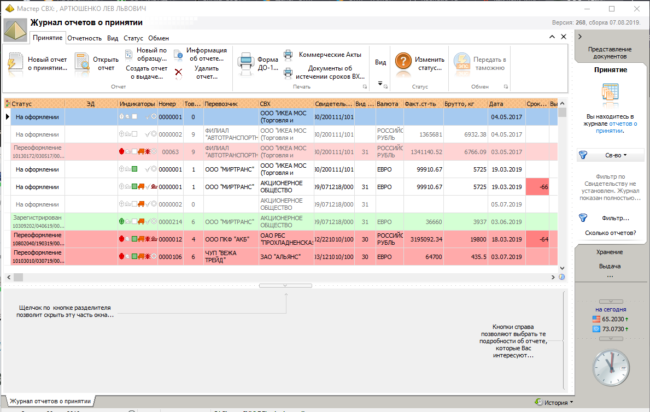This screenshot has width=650, height=412.
Task: Click 'Информация об отчете' icon
Action: pos(178,53)
